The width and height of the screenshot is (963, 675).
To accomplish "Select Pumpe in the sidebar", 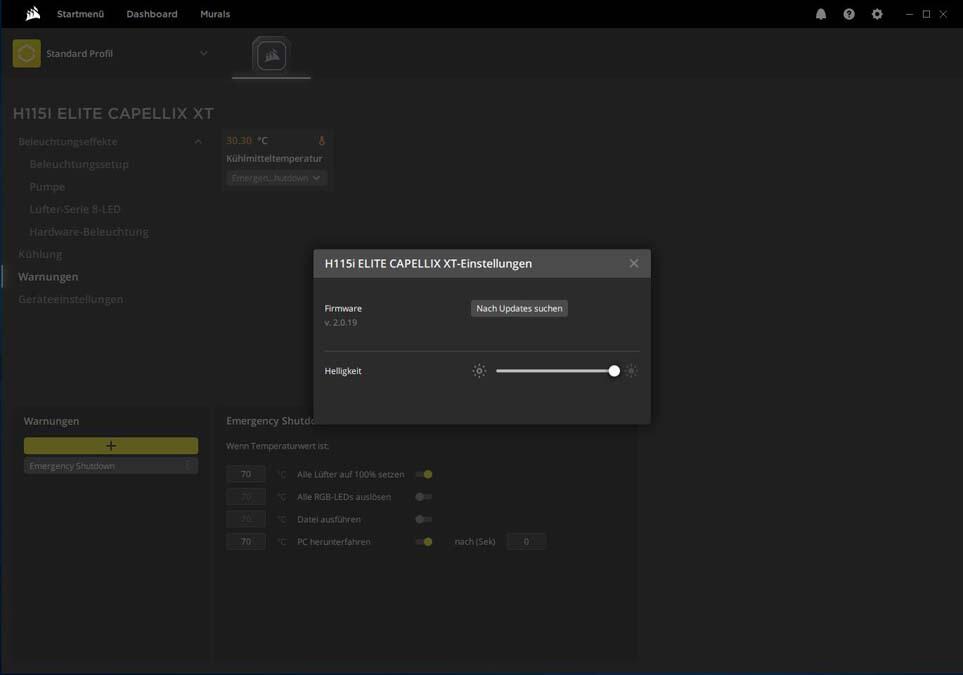I will (x=47, y=187).
